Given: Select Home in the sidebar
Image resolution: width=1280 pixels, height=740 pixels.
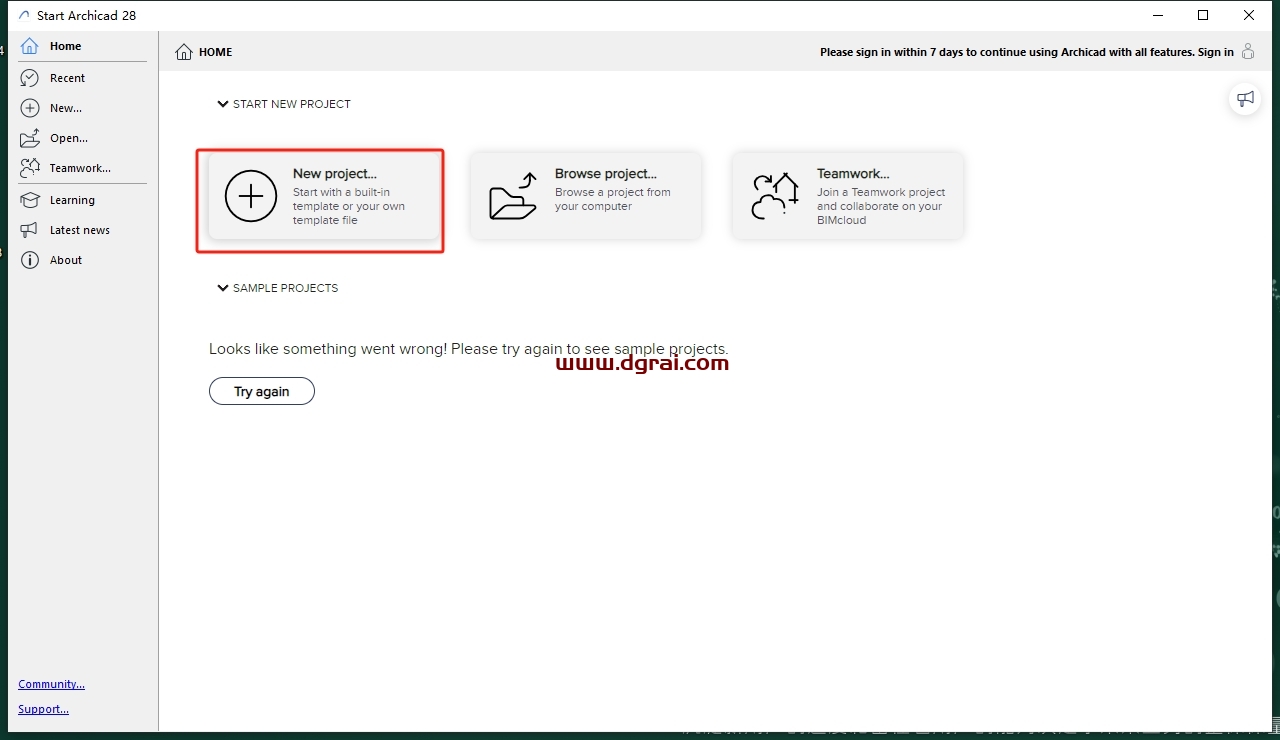Looking at the screenshot, I should tap(66, 46).
